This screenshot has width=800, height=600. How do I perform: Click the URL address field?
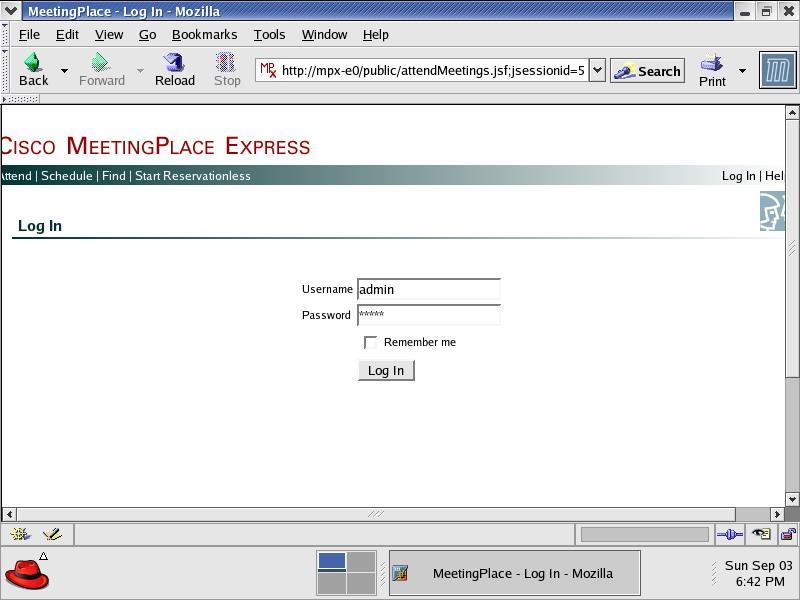coord(433,70)
